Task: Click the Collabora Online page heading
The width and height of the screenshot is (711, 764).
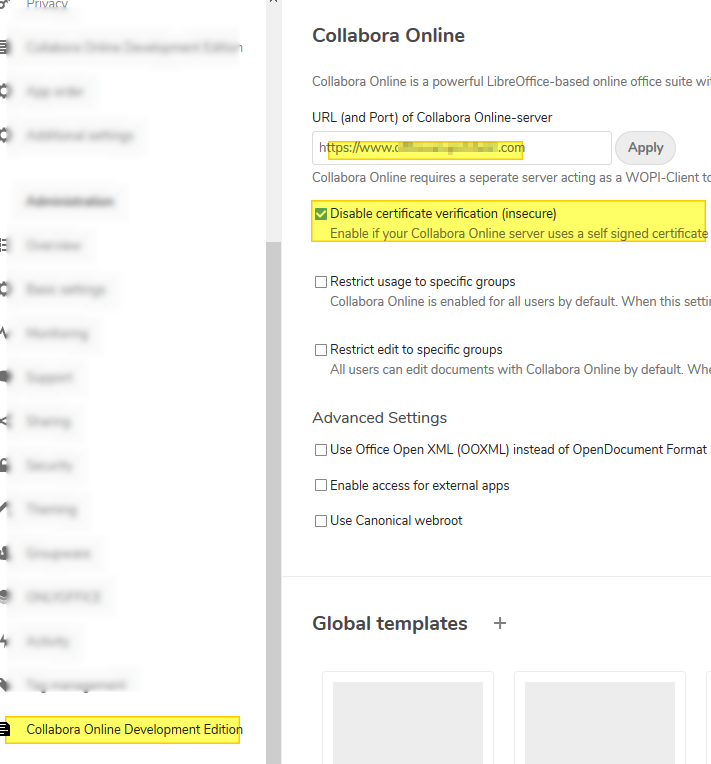Action: click(x=388, y=36)
